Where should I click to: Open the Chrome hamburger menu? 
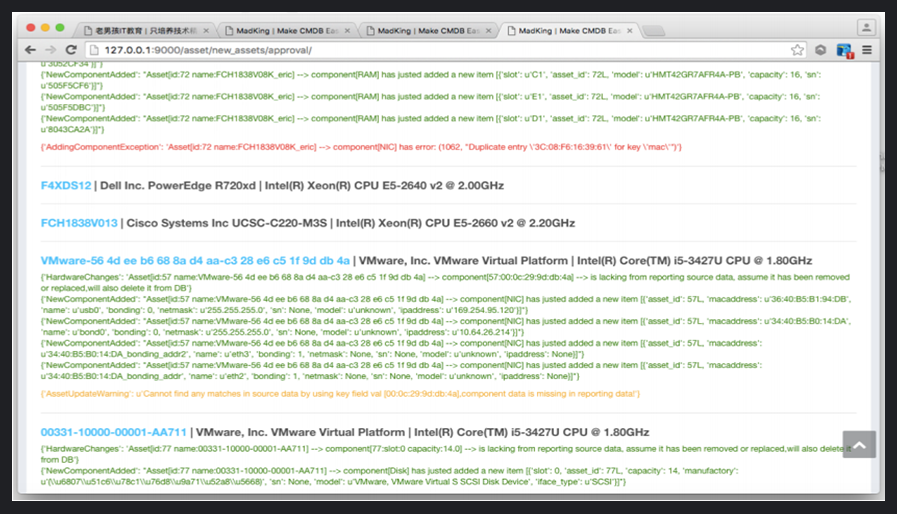867,50
